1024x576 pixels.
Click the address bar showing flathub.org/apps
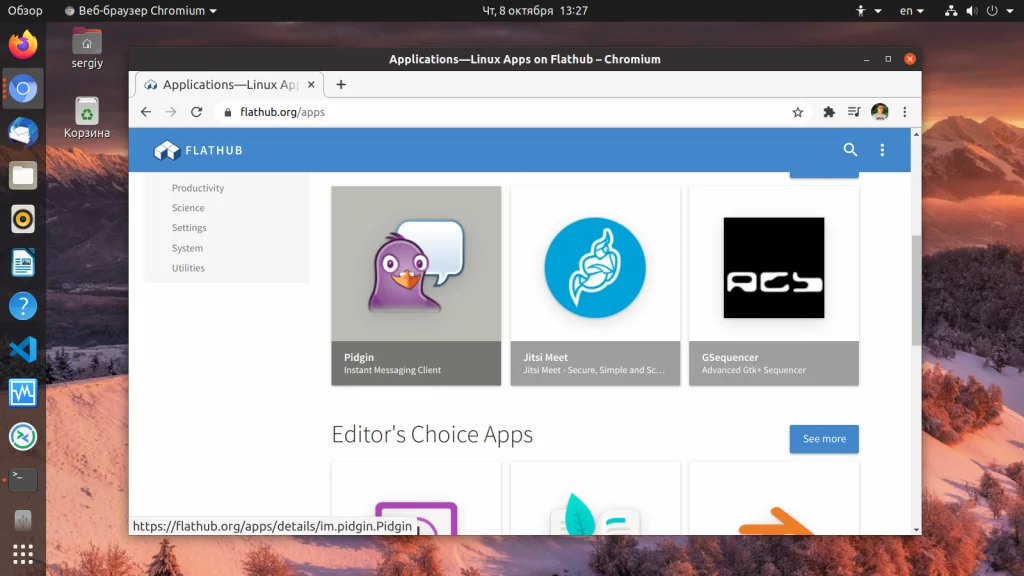click(500, 112)
